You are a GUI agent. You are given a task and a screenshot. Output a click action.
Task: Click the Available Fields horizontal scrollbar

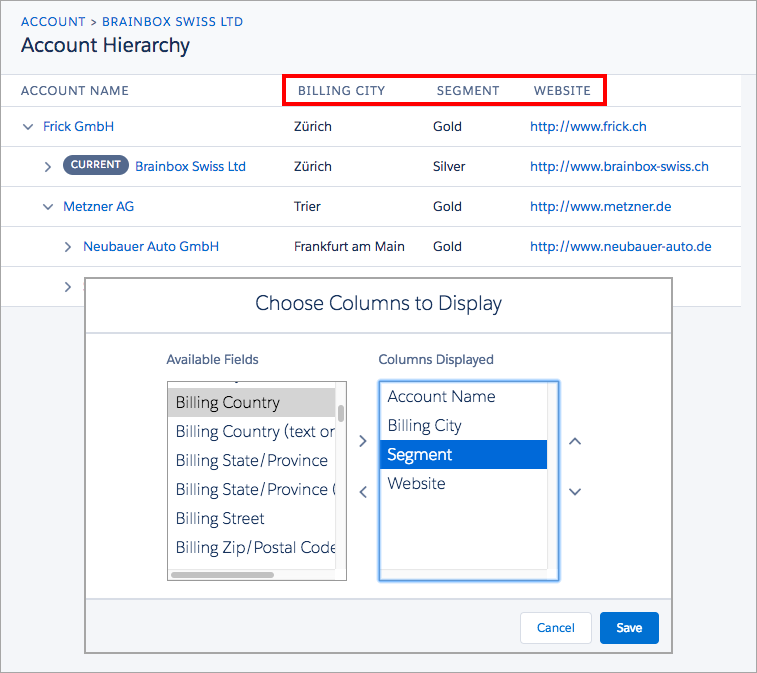point(222,575)
